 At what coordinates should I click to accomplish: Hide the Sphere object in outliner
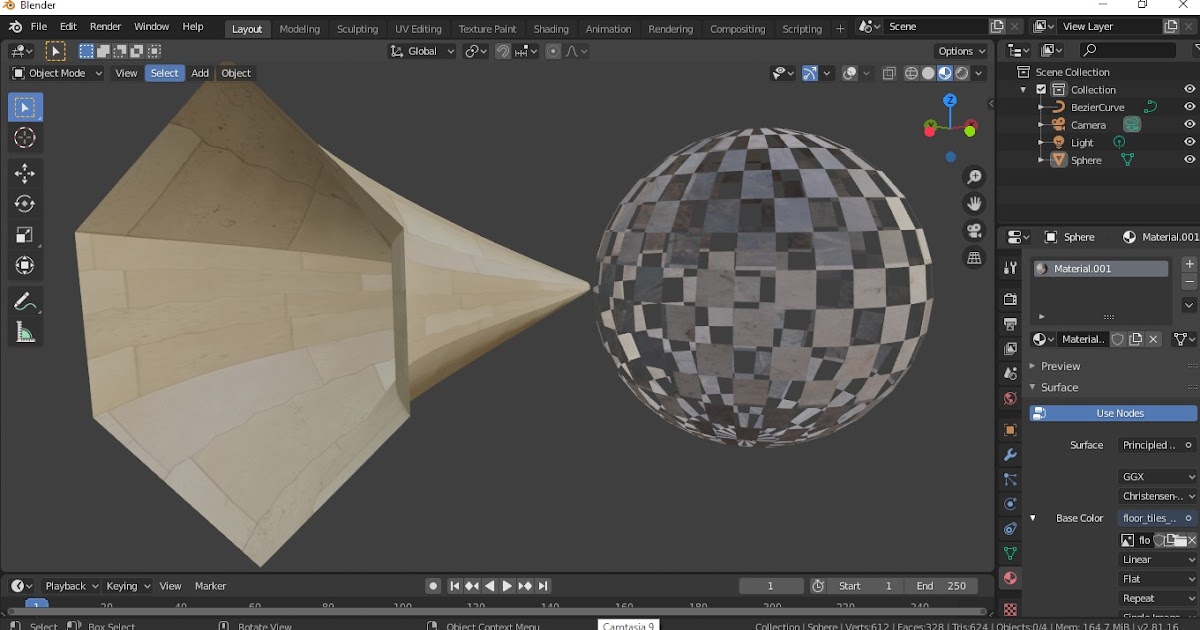pyautogui.click(x=1190, y=160)
